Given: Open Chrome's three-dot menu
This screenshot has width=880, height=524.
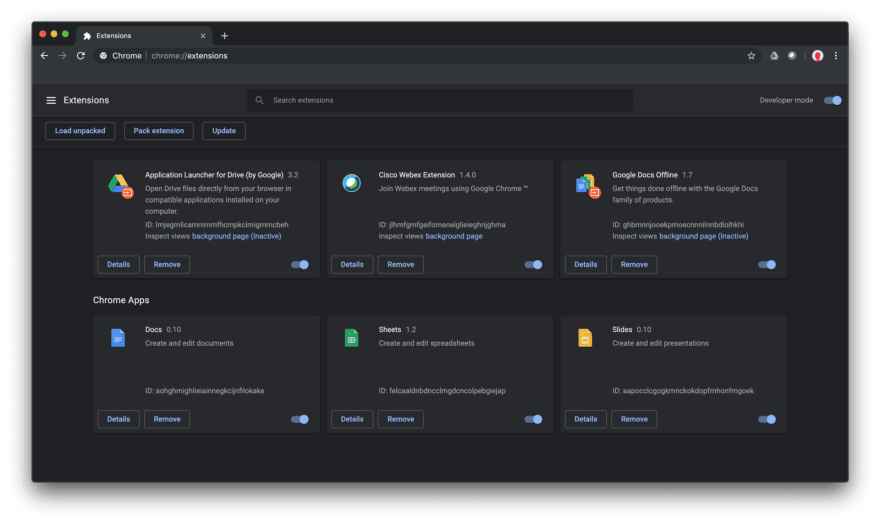Looking at the screenshot, I should click(x=836, y=56).
